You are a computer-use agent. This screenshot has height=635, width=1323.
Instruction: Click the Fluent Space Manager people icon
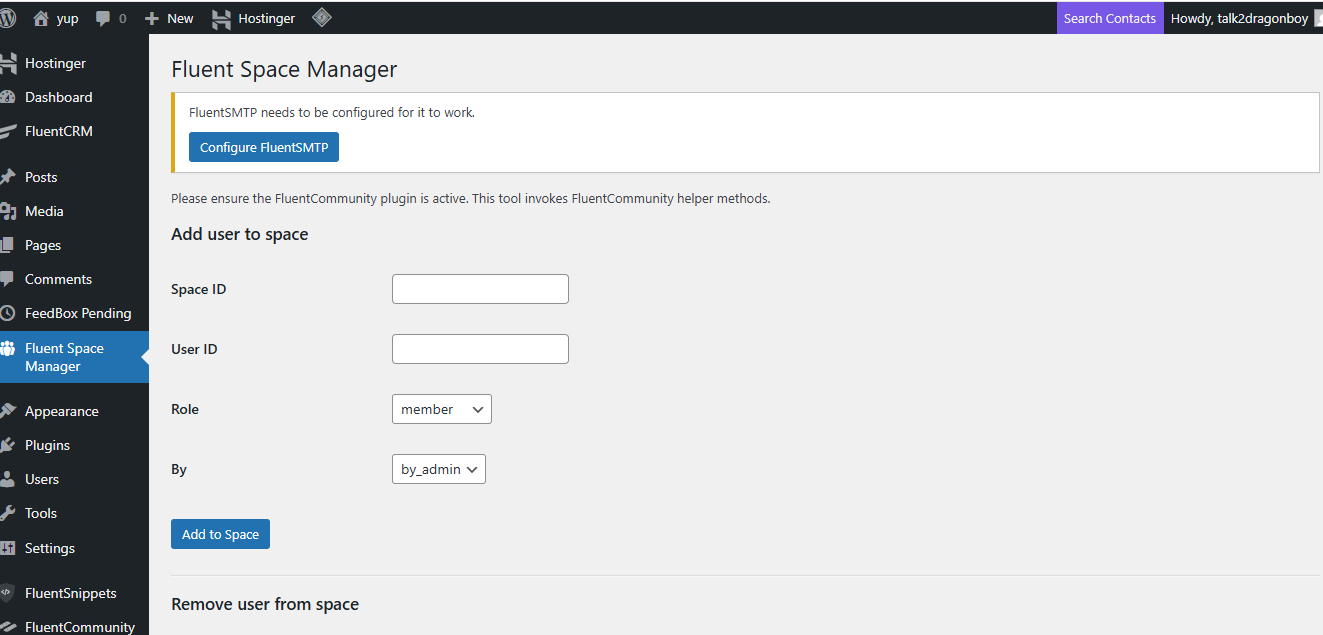coord(8,349)
